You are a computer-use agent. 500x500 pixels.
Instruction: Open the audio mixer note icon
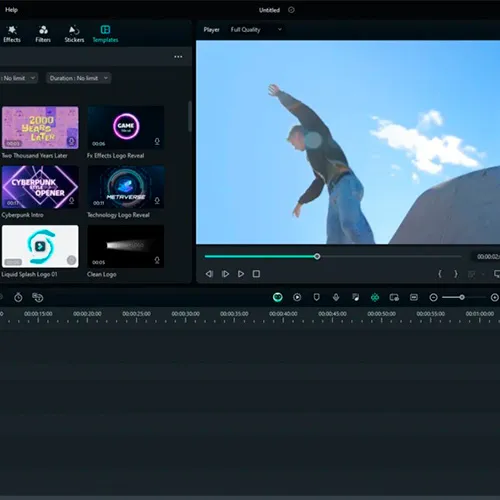click(356, 297)
